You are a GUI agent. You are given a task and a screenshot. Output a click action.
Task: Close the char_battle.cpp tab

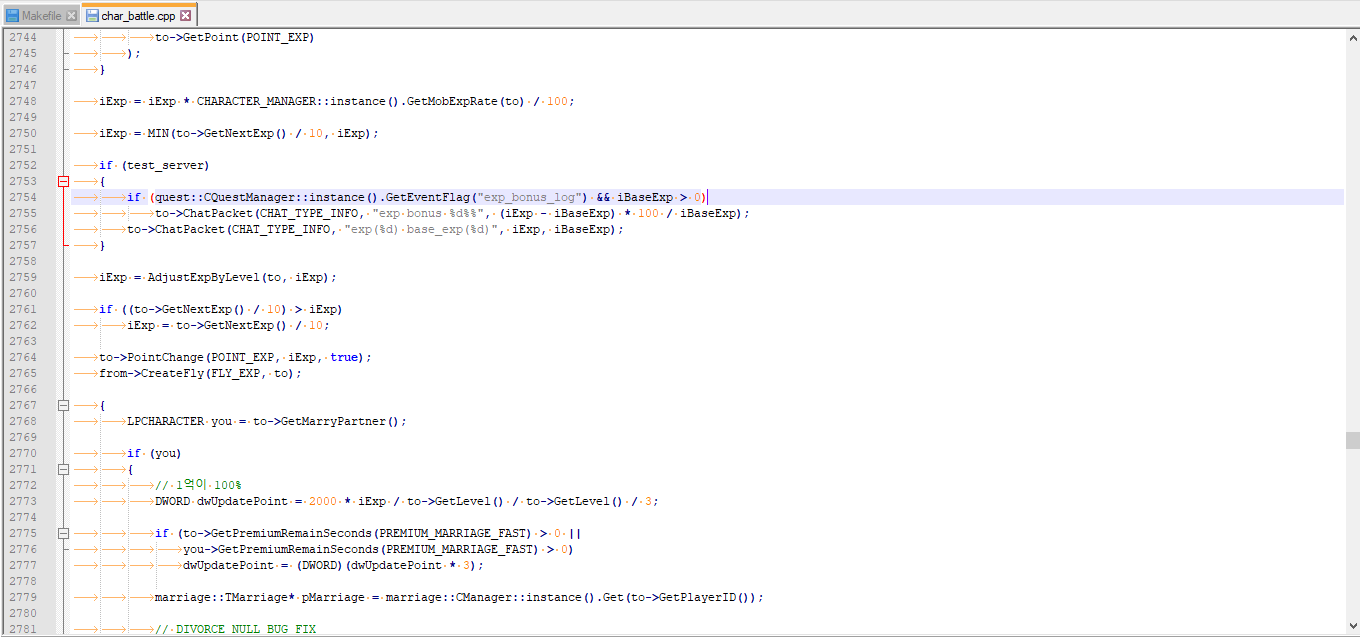(186, 16)
